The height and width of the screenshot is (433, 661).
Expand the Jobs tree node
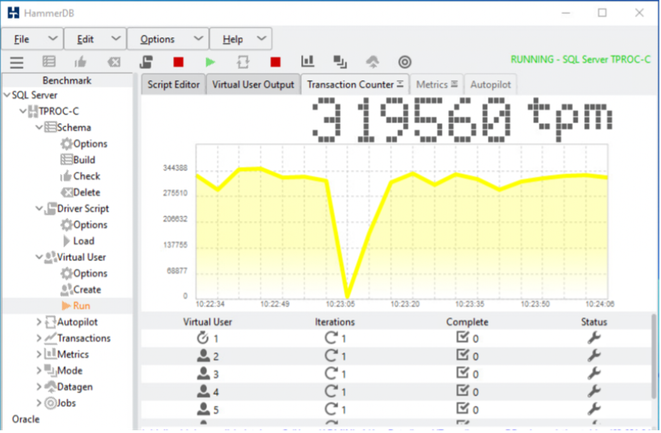pos(39,403)
